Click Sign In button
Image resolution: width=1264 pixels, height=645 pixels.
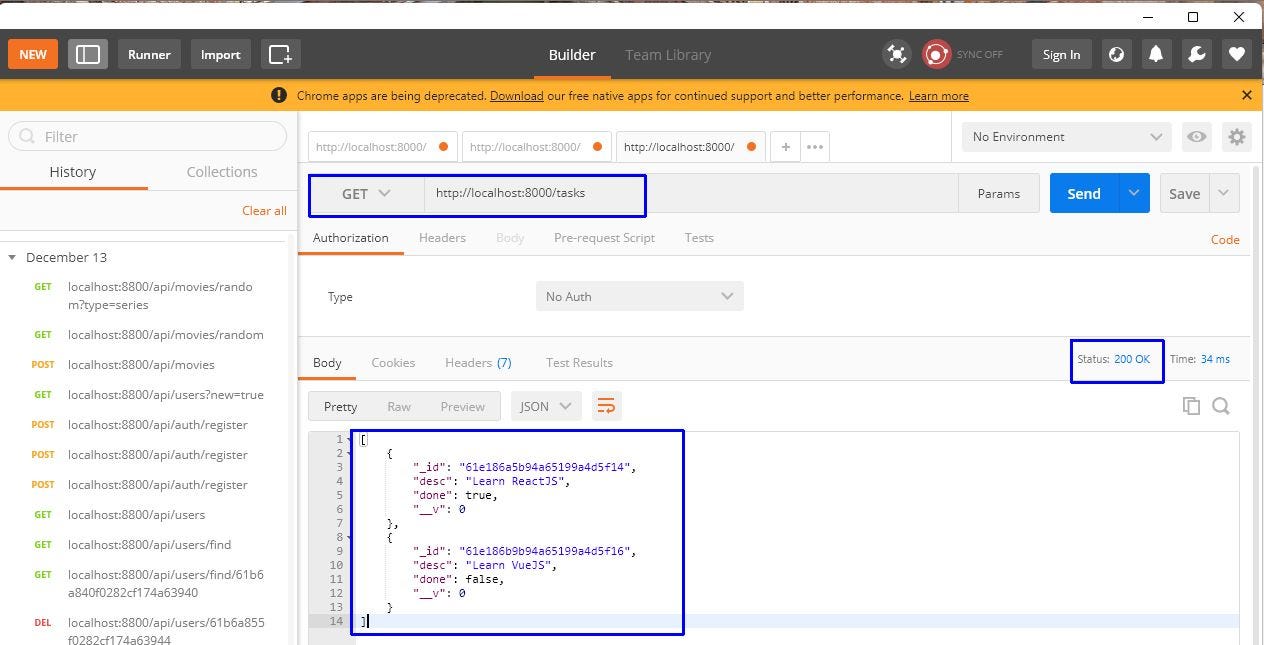[1061, 54]
